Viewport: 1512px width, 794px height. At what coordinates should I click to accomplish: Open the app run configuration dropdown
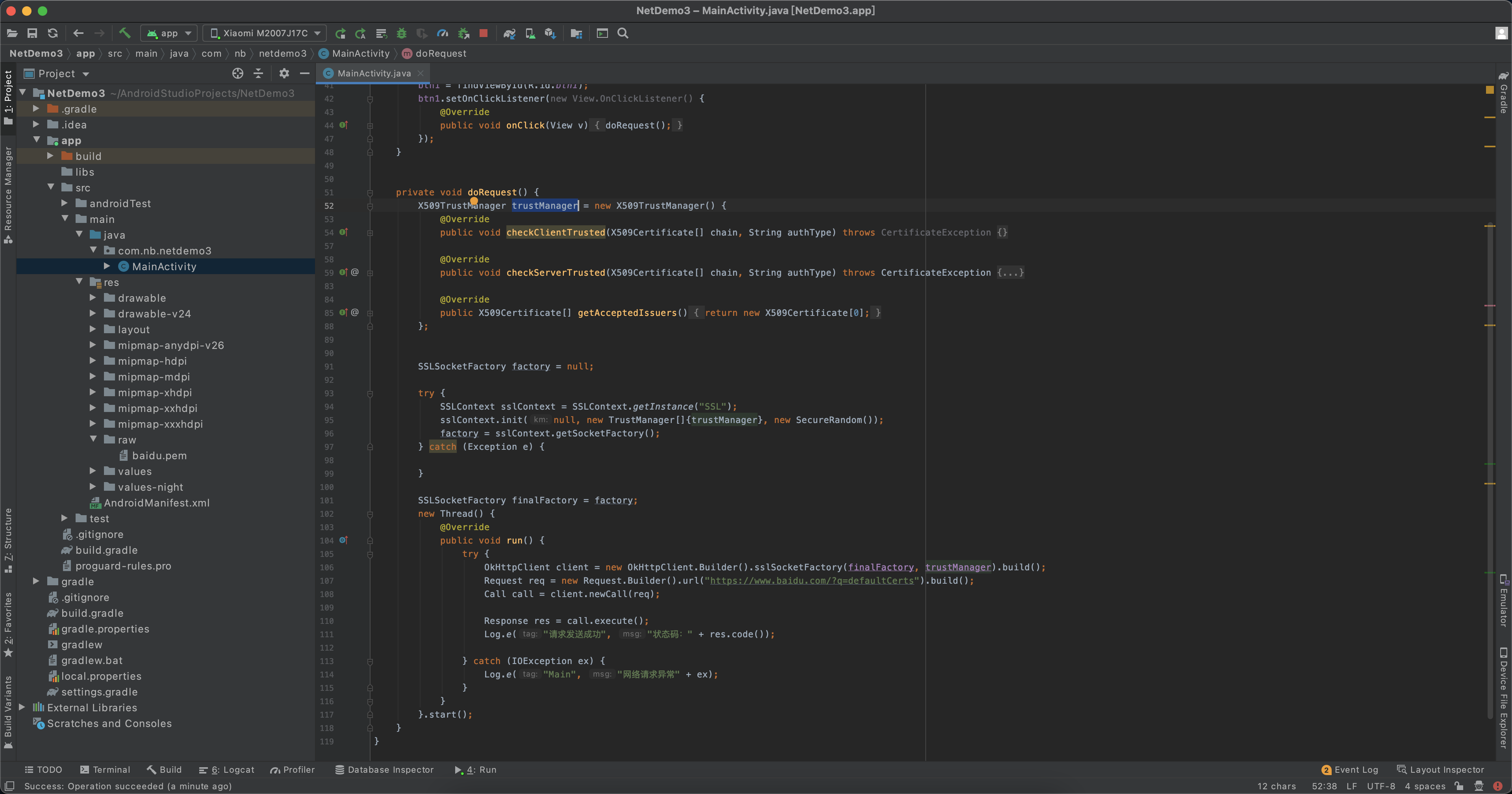point(169,33)
